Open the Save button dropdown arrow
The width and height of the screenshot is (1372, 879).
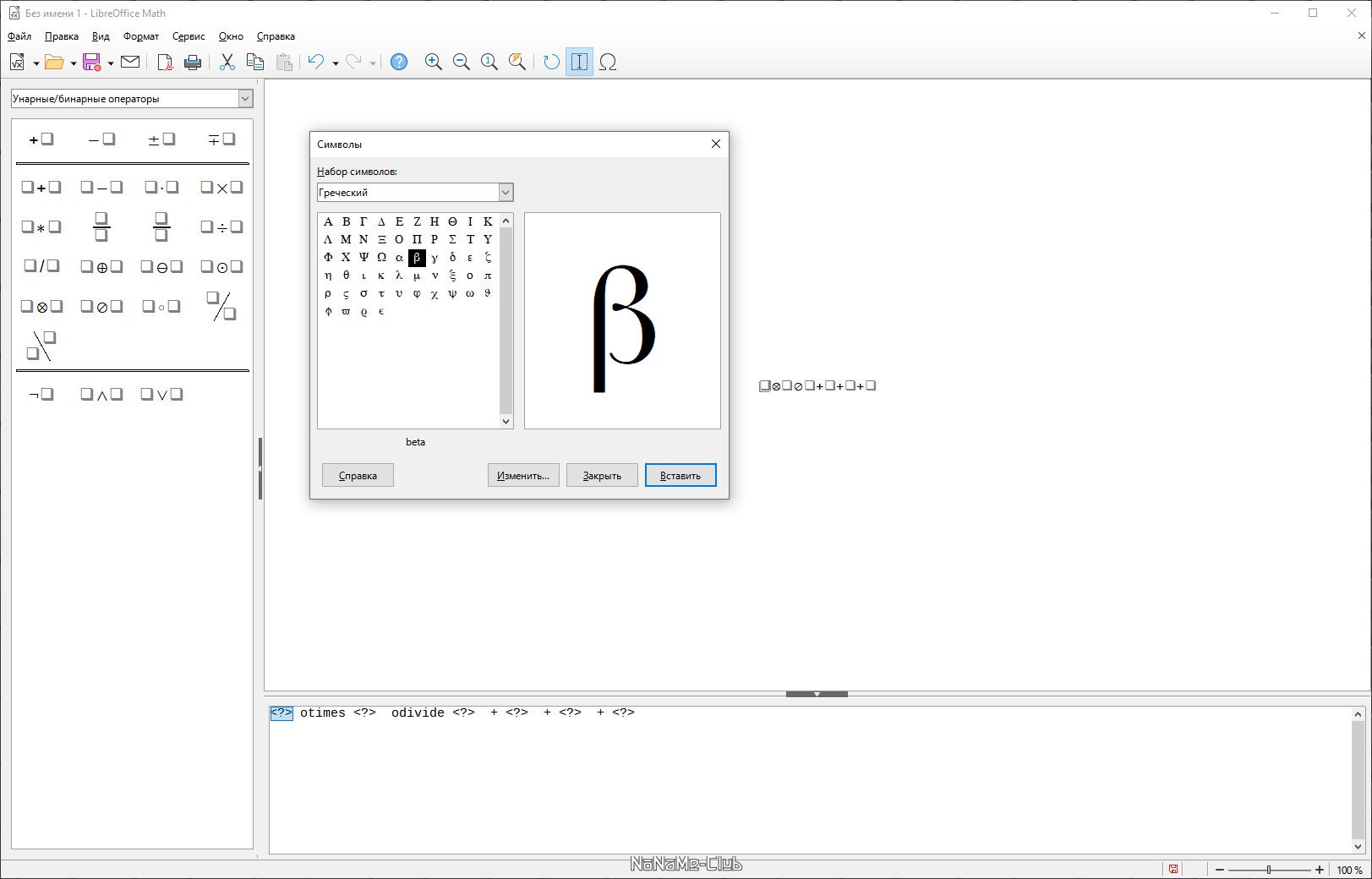(x=111, y=63)
